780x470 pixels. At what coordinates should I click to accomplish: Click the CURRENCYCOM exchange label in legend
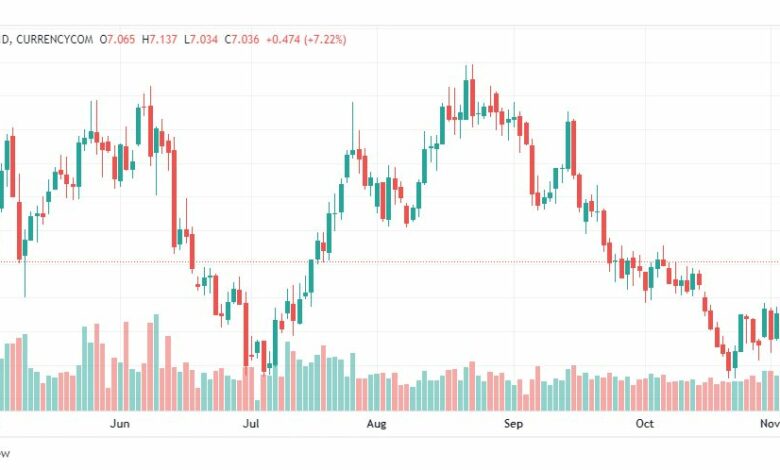coord(55,39)
